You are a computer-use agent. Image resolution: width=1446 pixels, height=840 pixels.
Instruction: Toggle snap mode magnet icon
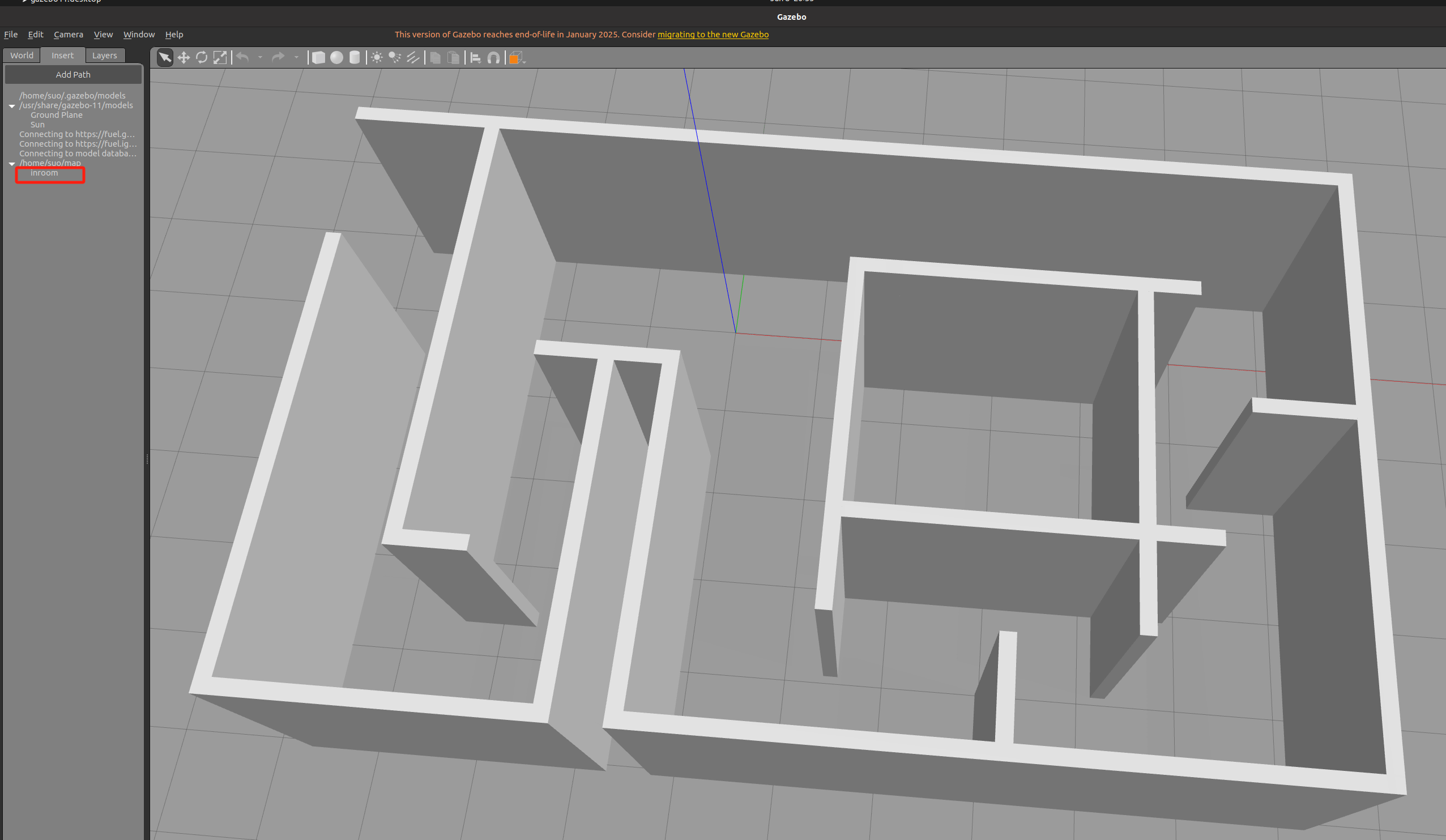point(493,57)
